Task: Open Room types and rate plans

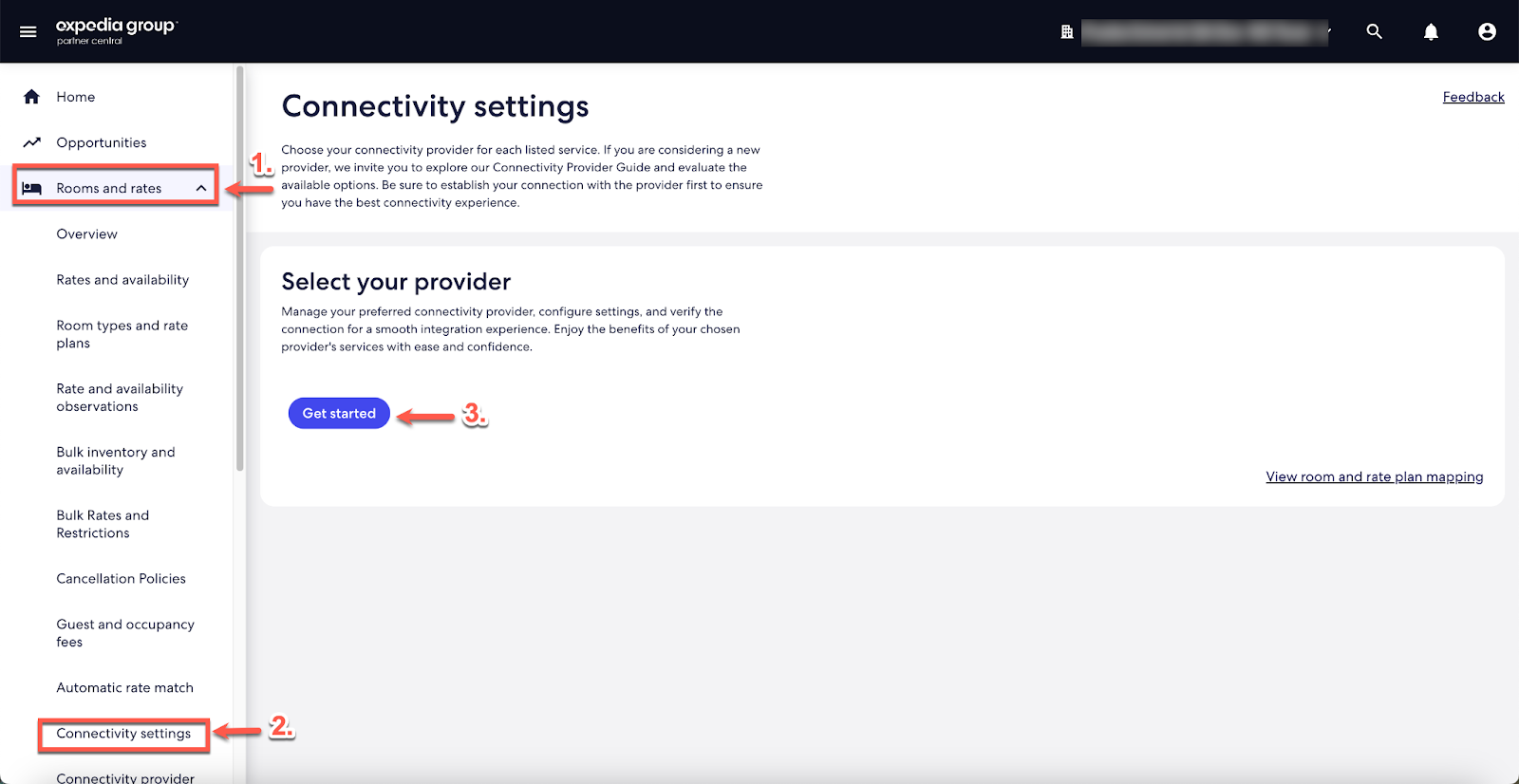Action: tap(122, 334)
